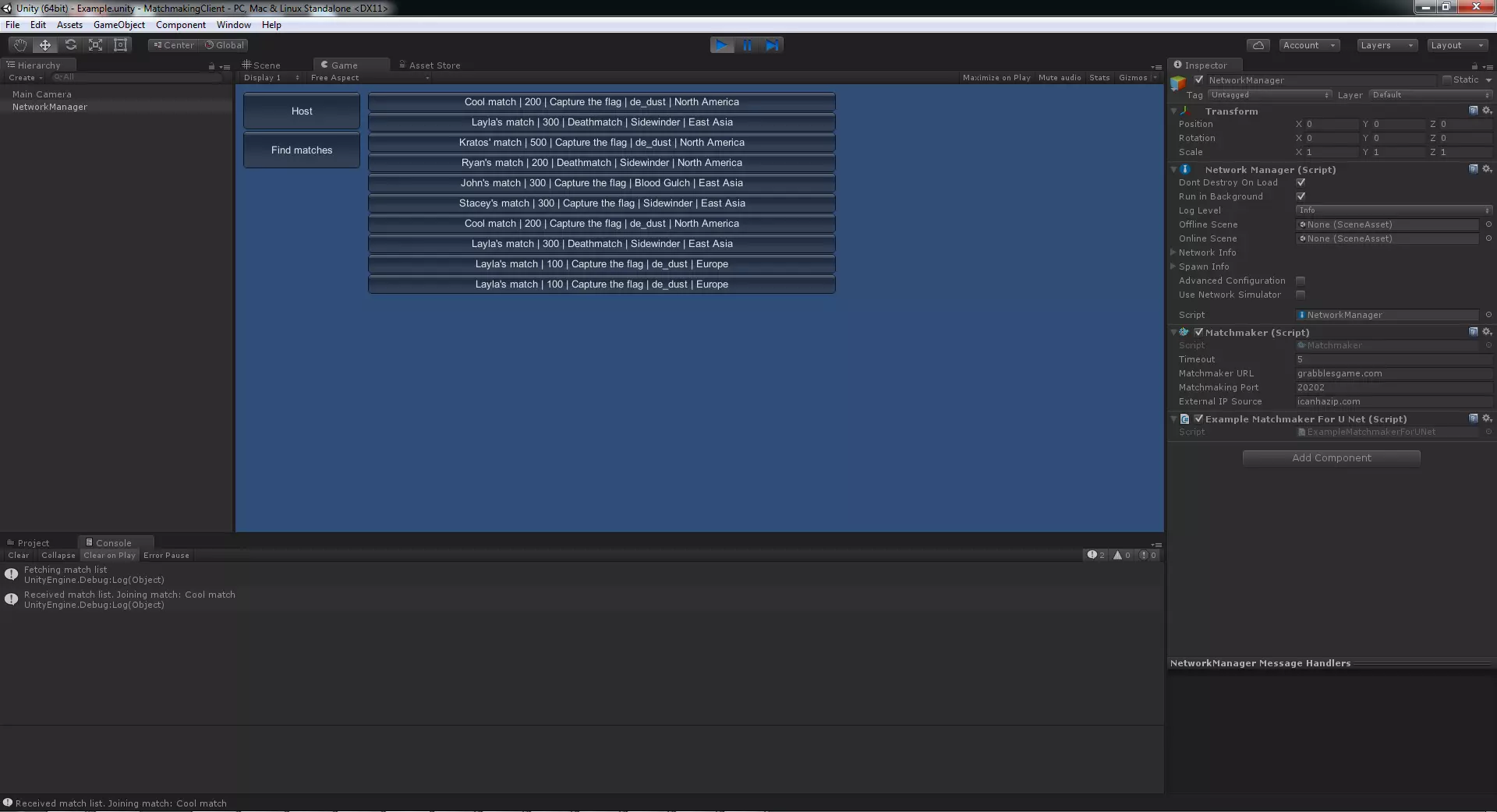Expand the Network Info foldout

(x=1173, y=252)
